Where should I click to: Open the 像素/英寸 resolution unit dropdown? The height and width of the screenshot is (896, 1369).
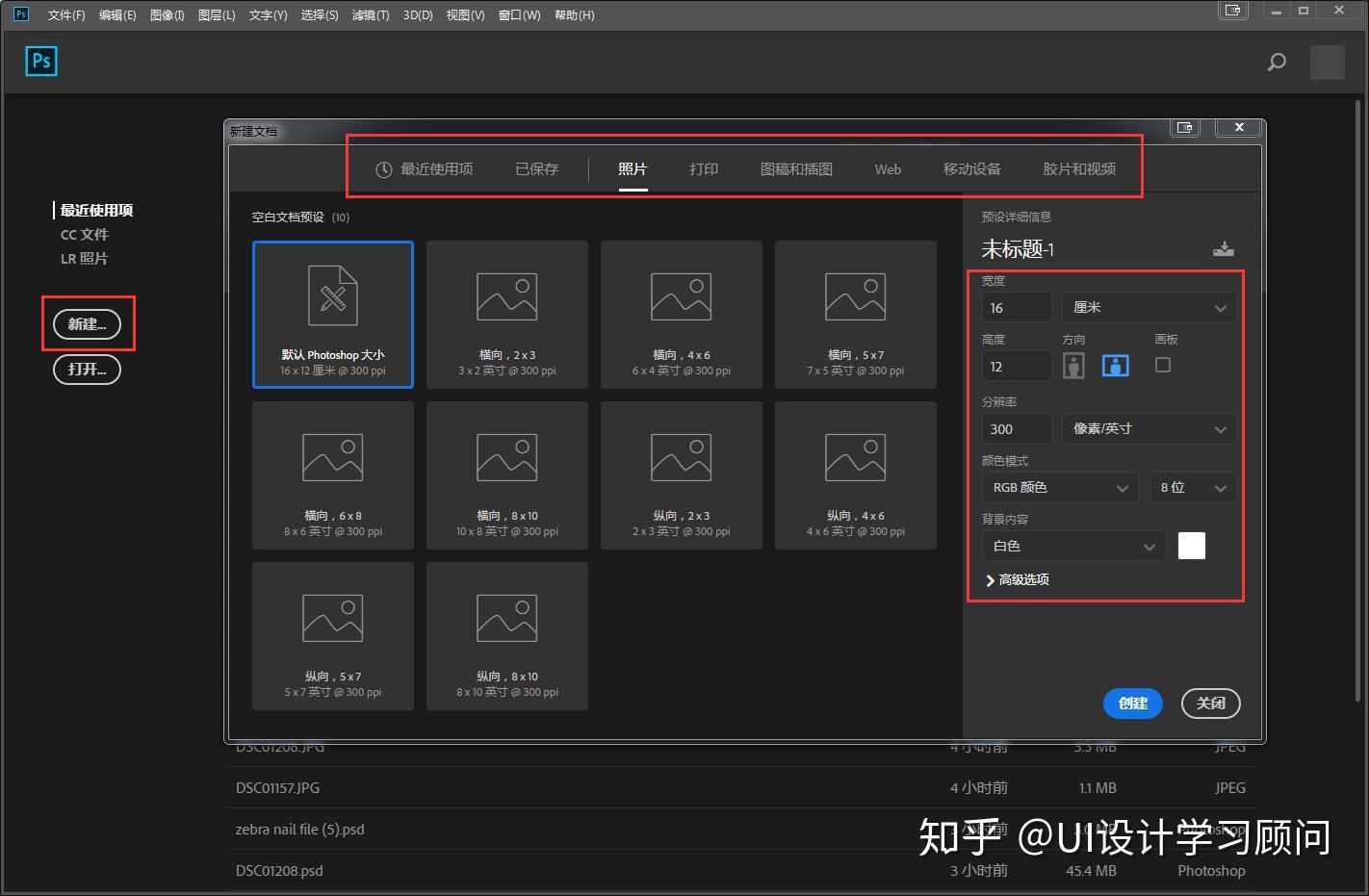(1149, 429)
